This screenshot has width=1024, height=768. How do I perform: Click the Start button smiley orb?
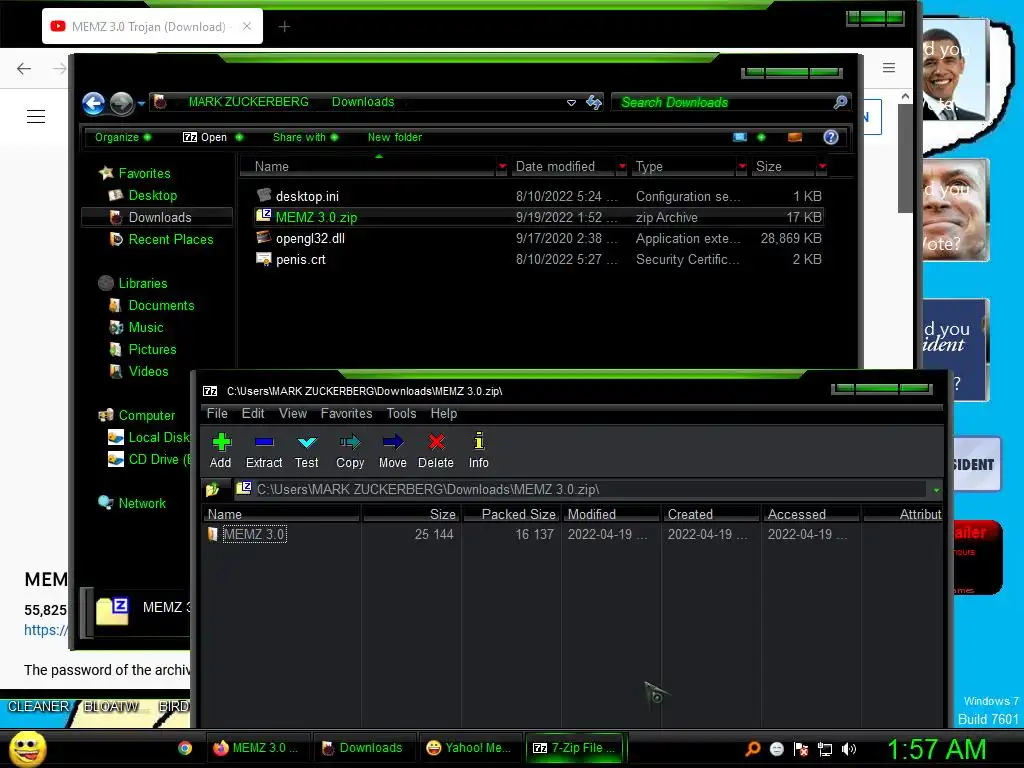(x=27, y=748)
